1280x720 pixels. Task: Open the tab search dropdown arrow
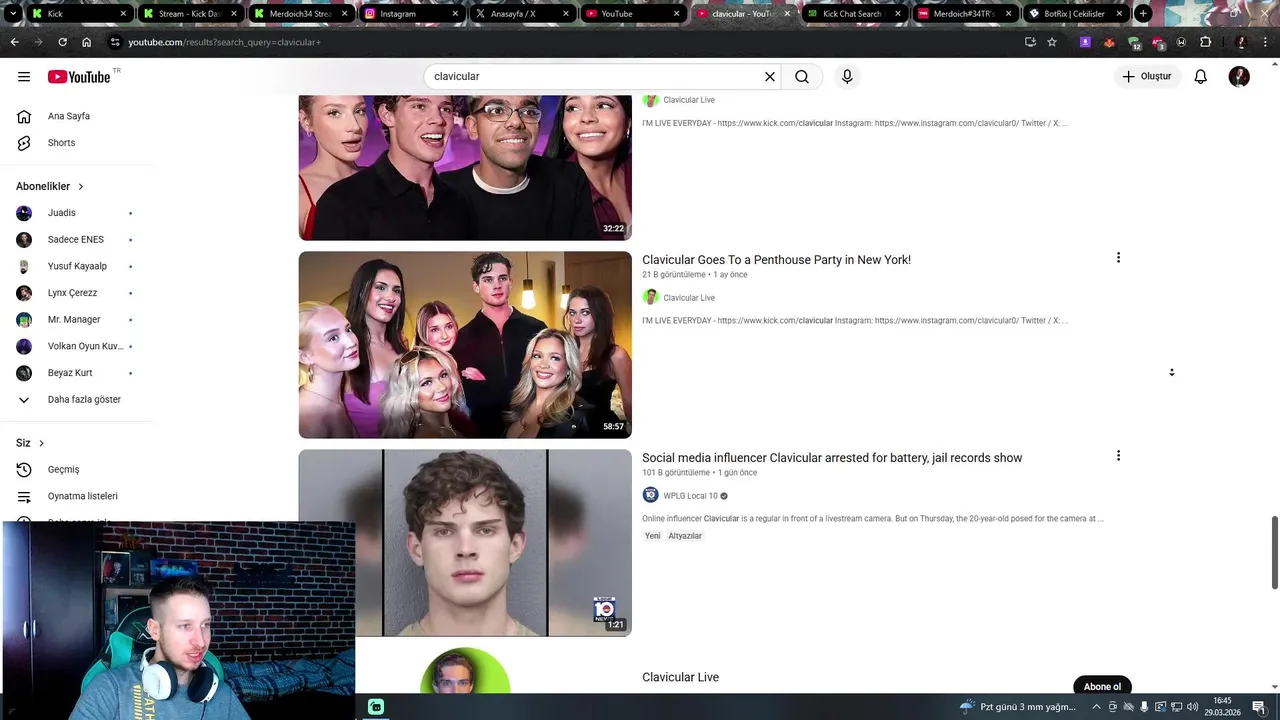click(13, 14)
